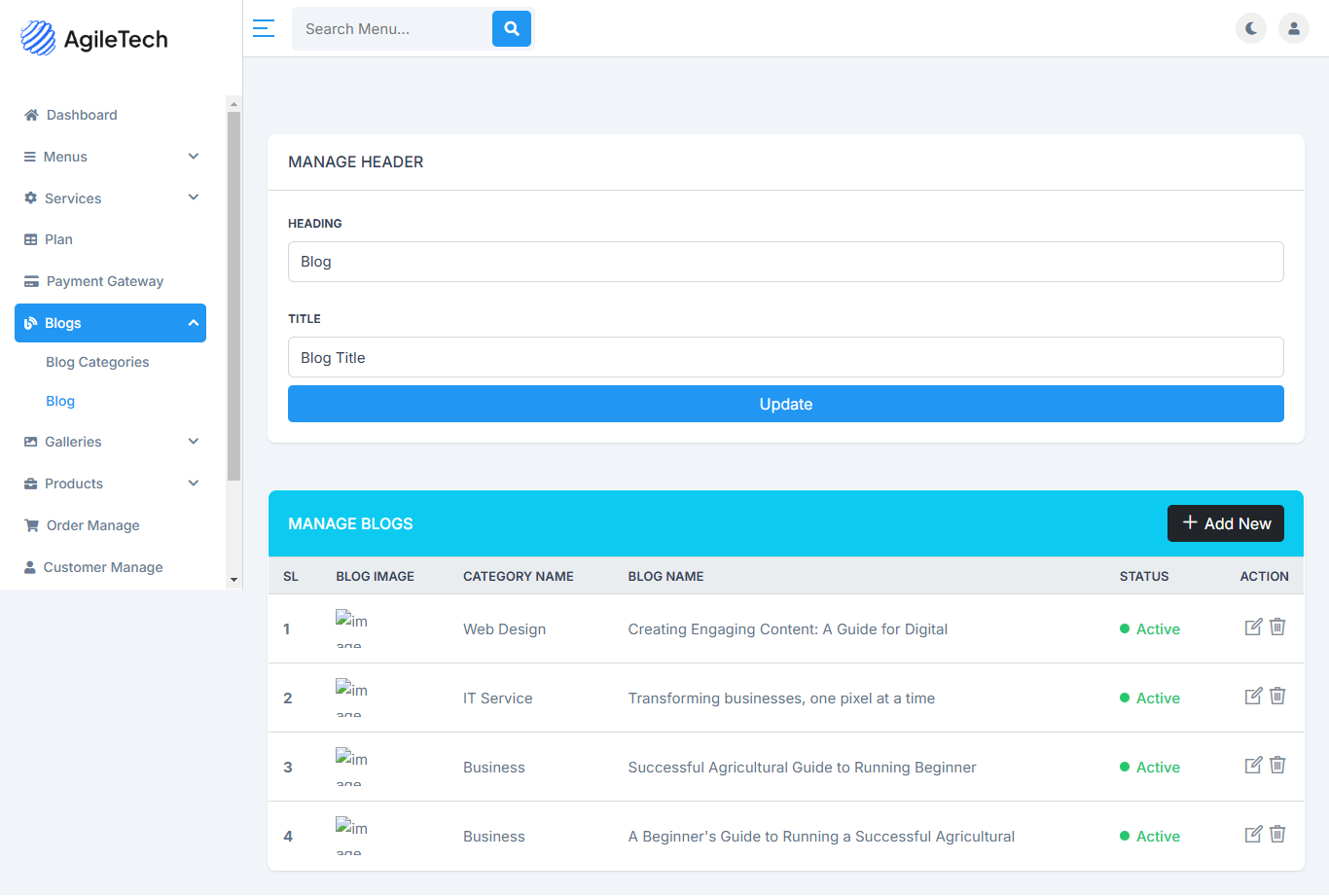Delete the Beginner's Guide blog row
Image resolution: width=1329 pixels, height=896 pixels.
pos(1277,834)
